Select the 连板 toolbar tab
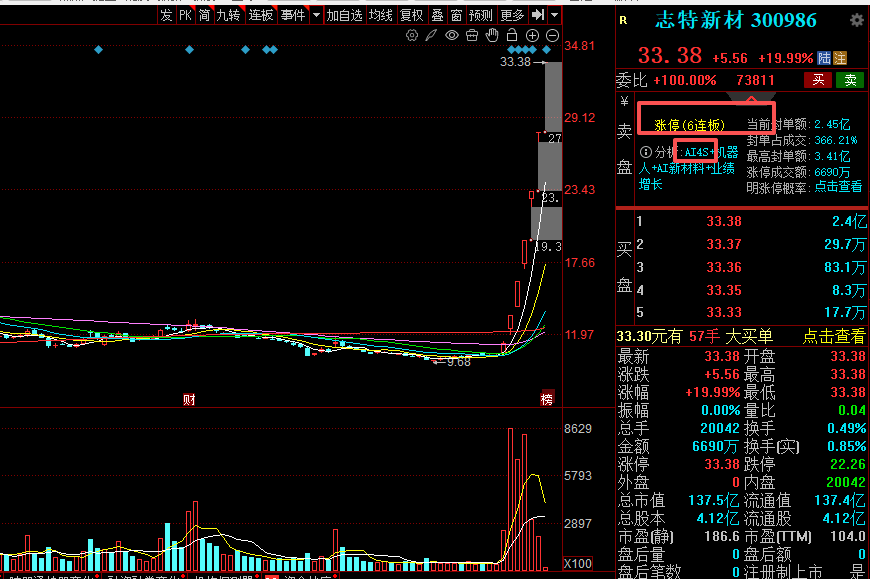The image size is (870, 579). click(x=261, y=15)
